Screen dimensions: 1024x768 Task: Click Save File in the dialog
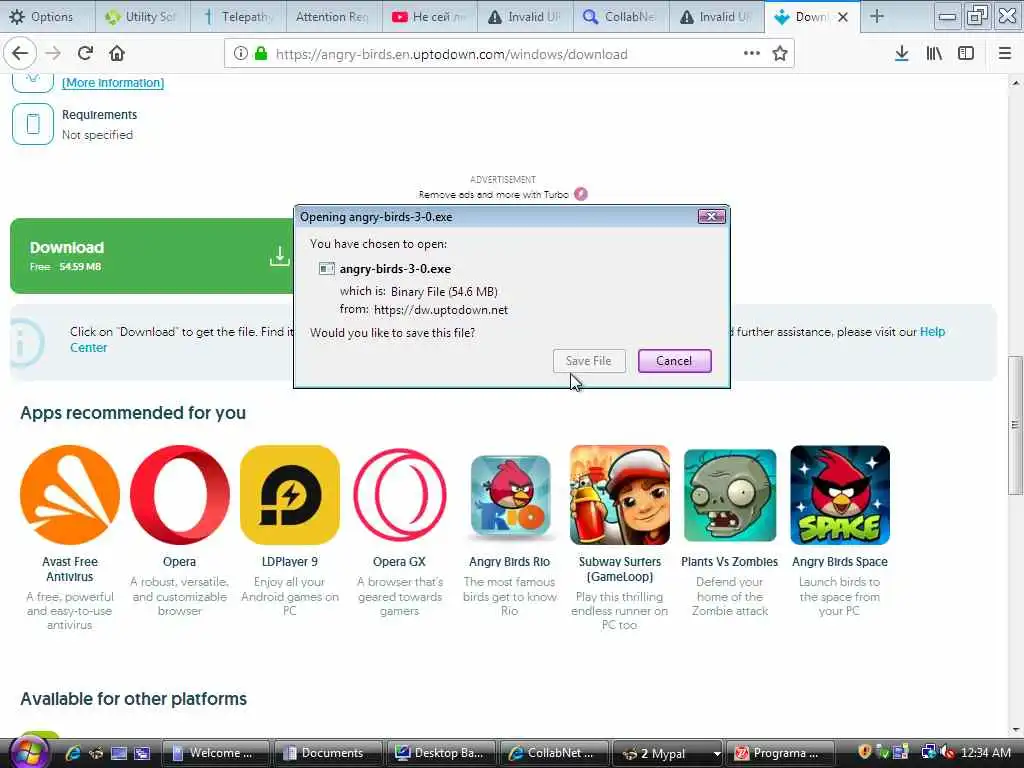588,360
